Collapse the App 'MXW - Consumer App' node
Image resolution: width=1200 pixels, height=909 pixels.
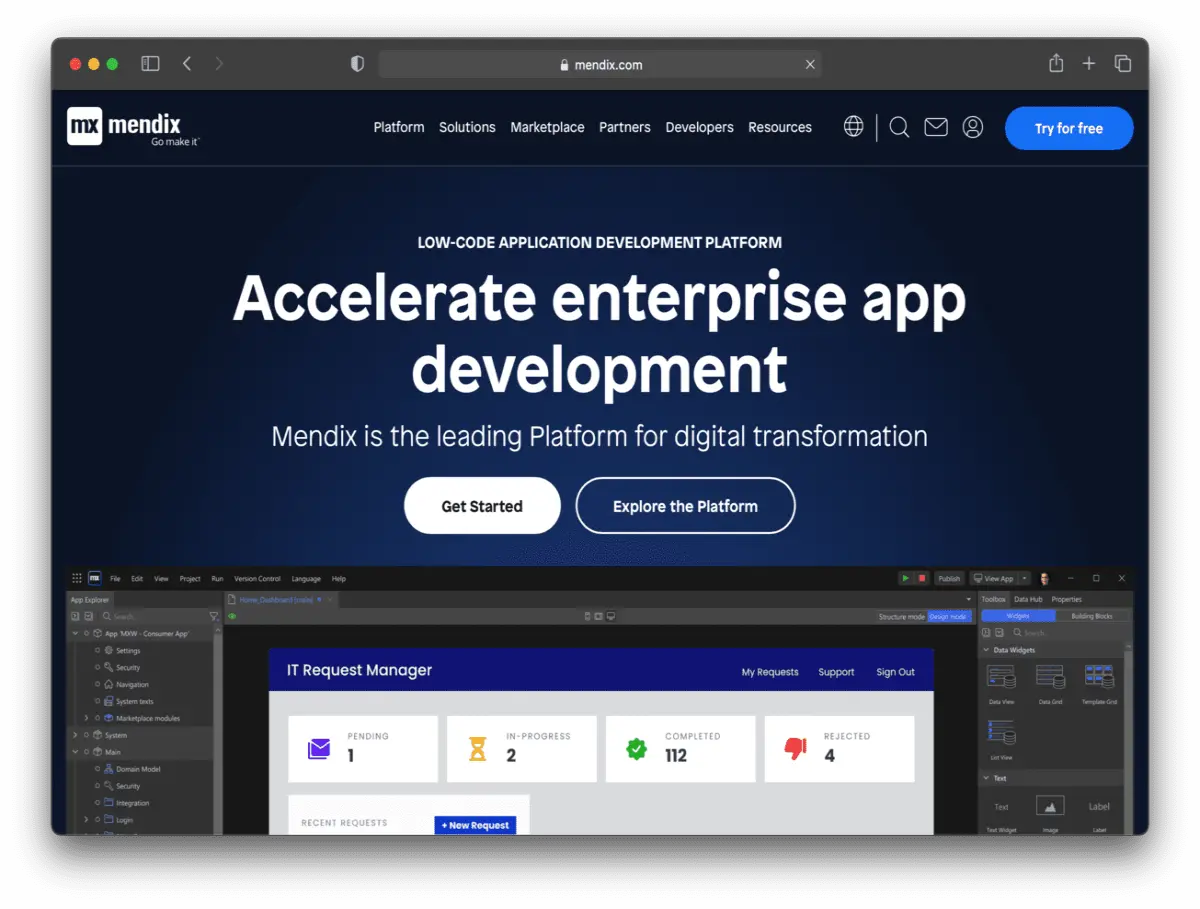click(75, 633)
